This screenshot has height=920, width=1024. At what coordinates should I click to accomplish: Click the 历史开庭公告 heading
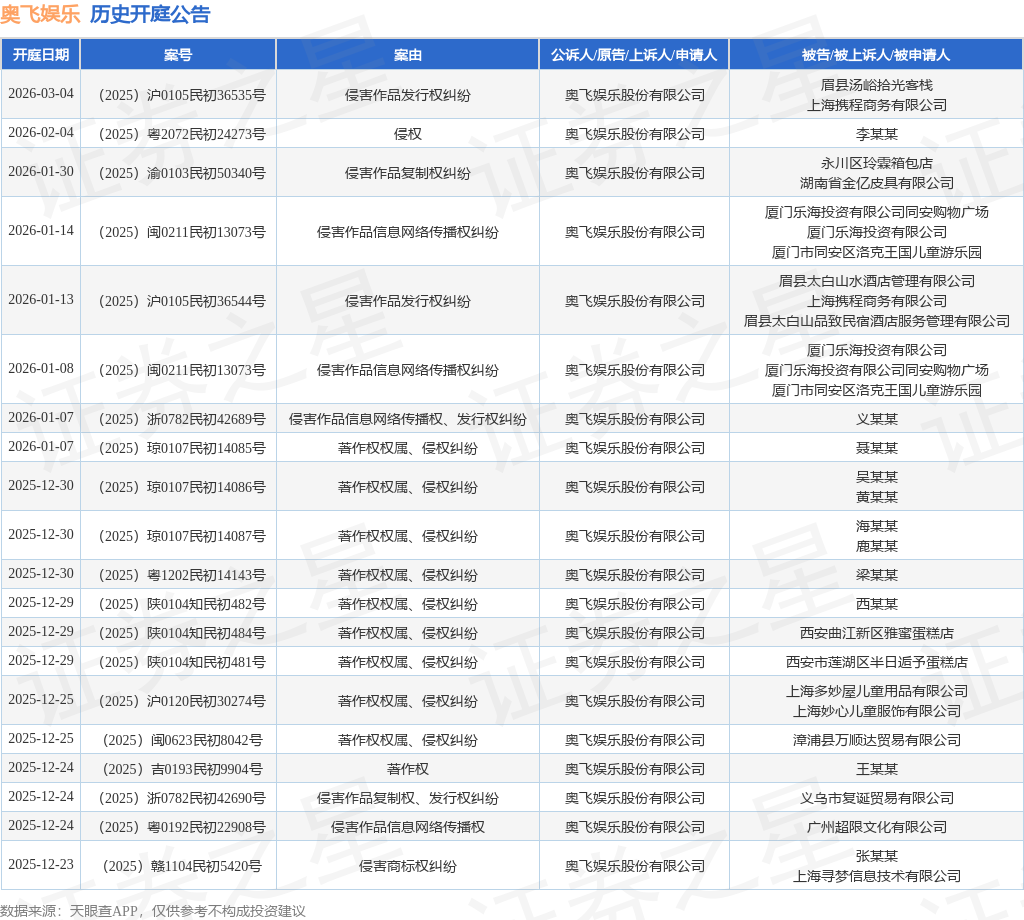point(150,14)
